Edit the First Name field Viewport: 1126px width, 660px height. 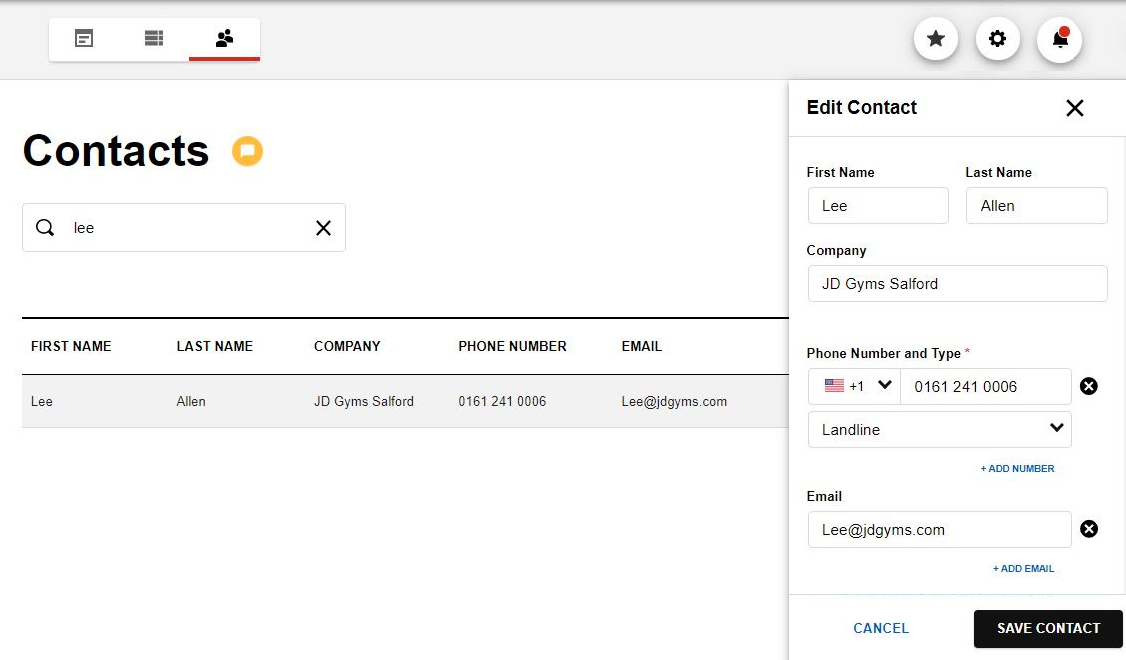[x=878, y=205]
